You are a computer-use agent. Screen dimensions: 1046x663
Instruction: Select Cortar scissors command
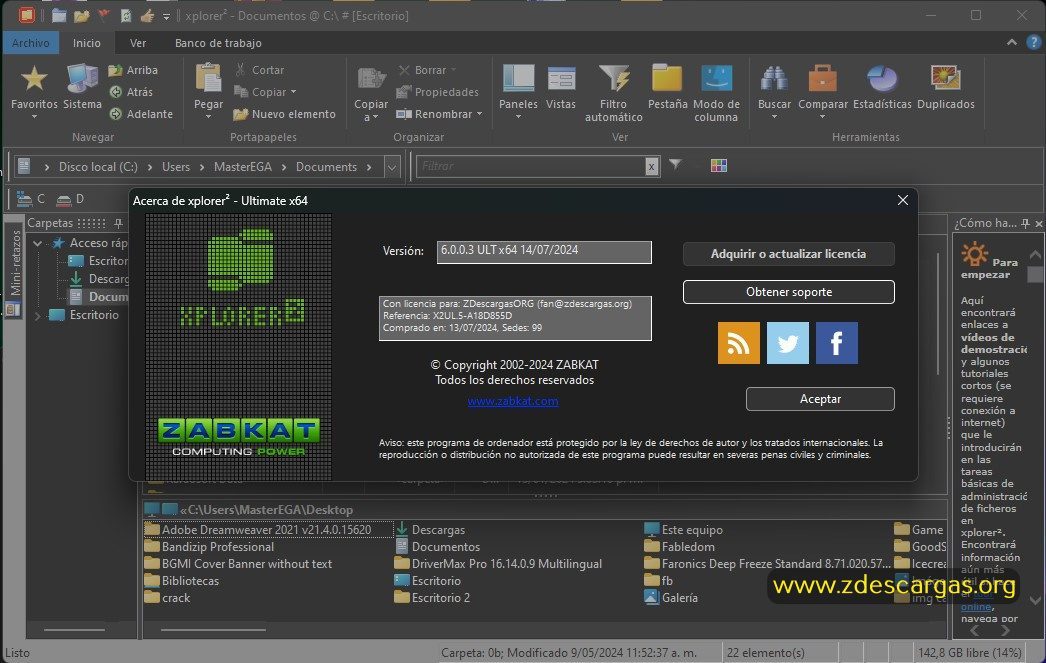[x=259, y=70]
